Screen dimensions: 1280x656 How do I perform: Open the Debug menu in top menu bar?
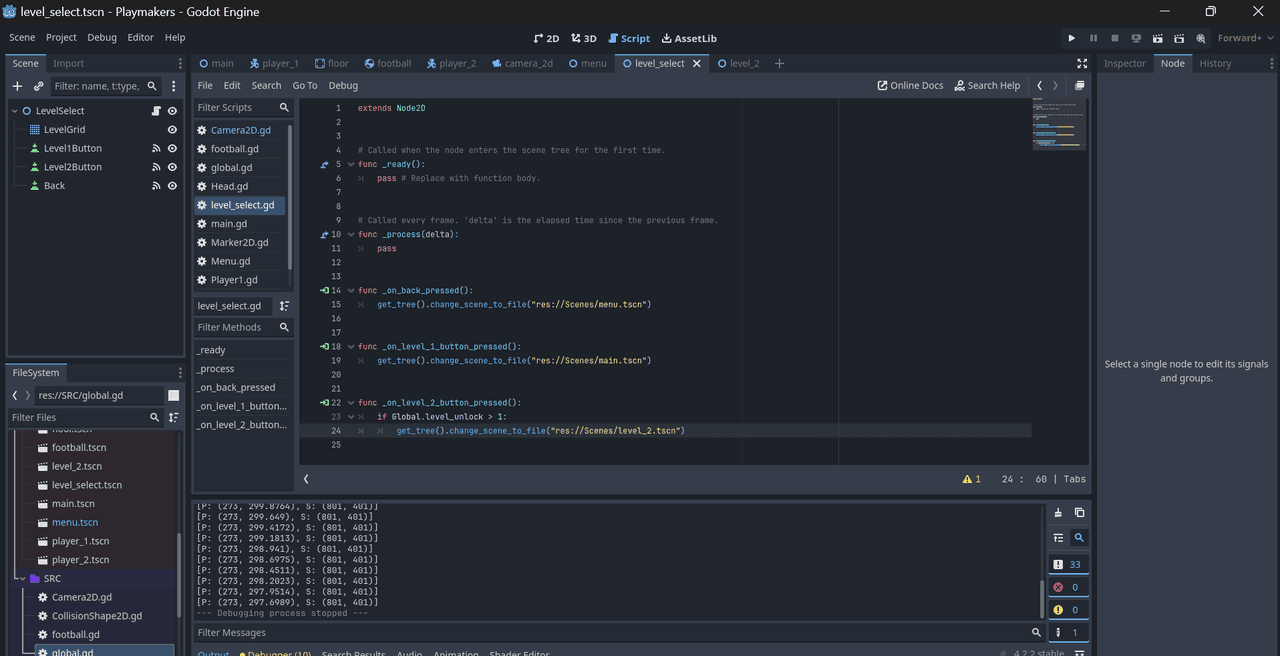[102, 38]
